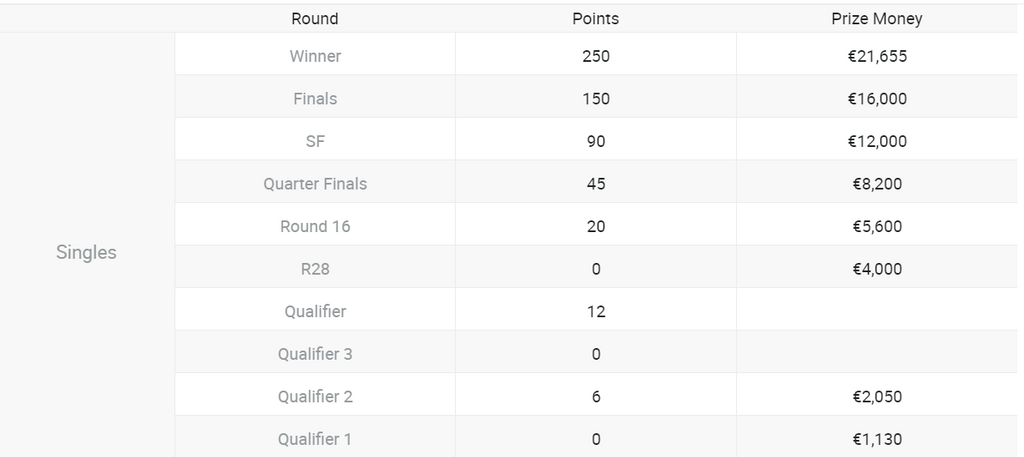
Task: Select the Singles category cell
Action: click(x=86, y=253)
